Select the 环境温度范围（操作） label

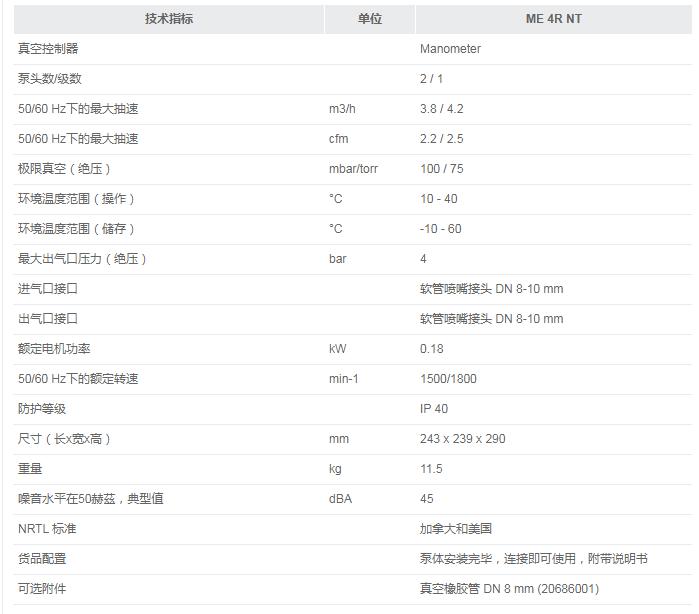(76, 198)
